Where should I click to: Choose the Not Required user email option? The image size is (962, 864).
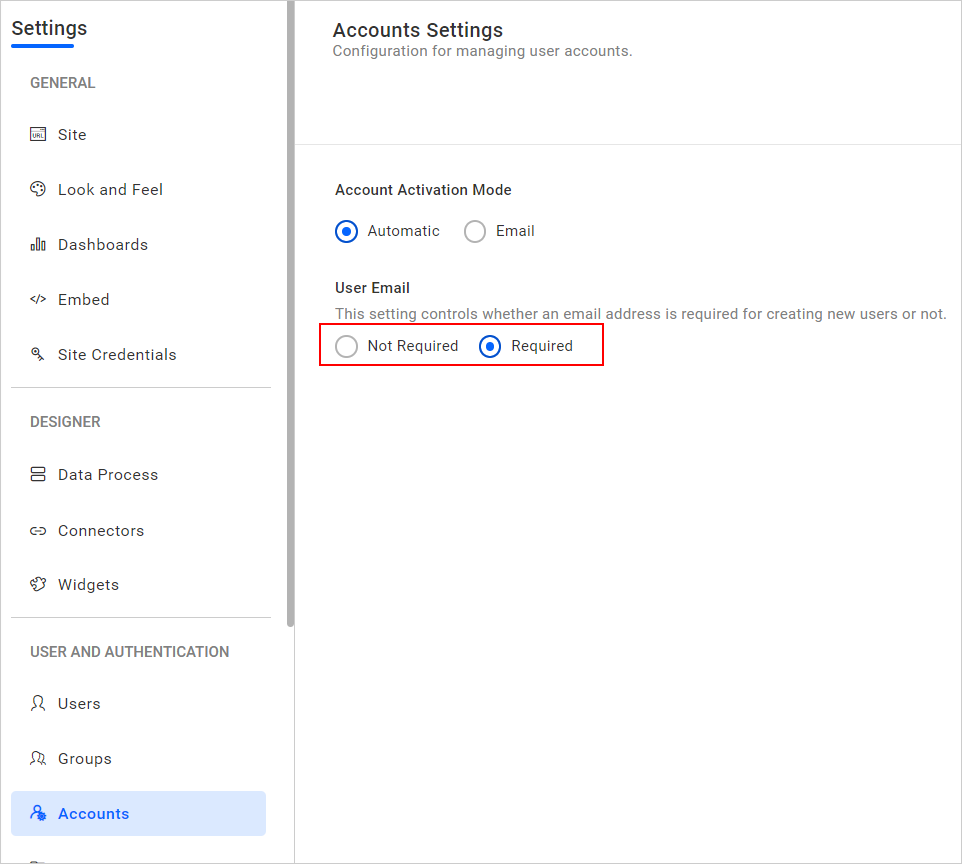click(347, 346)
